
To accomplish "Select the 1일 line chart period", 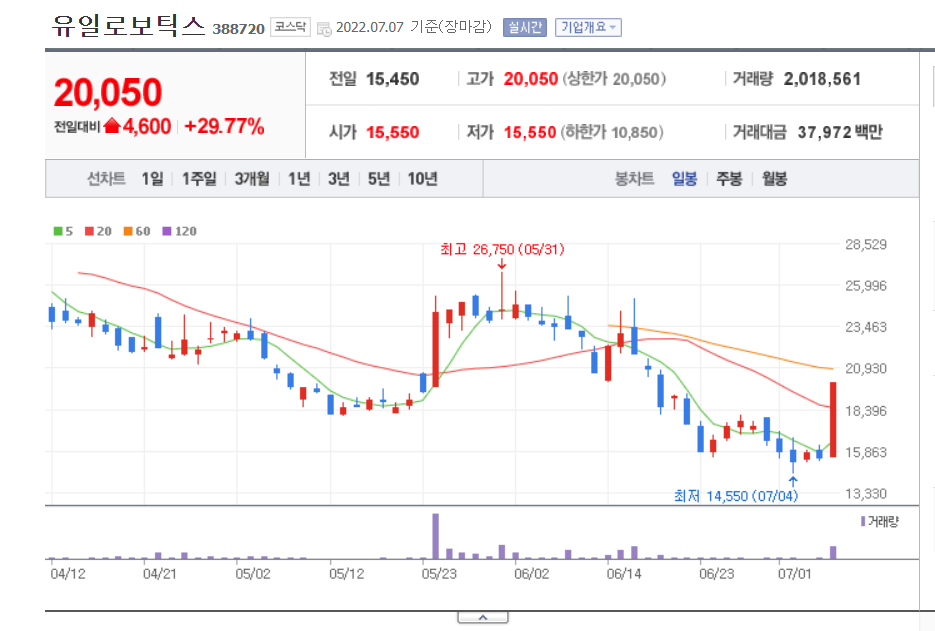I will point(152,178).
